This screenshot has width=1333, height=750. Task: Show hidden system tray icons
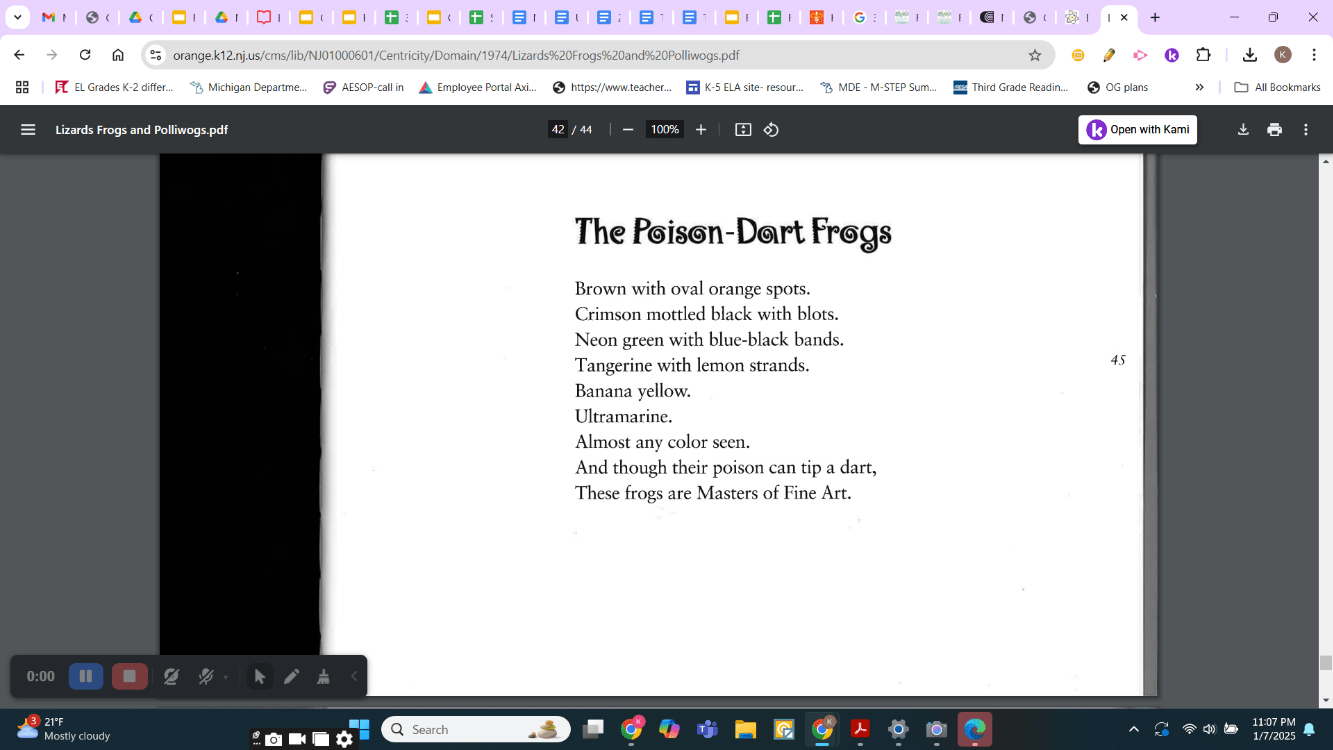pyautogui.click(x=1133, y=730)
